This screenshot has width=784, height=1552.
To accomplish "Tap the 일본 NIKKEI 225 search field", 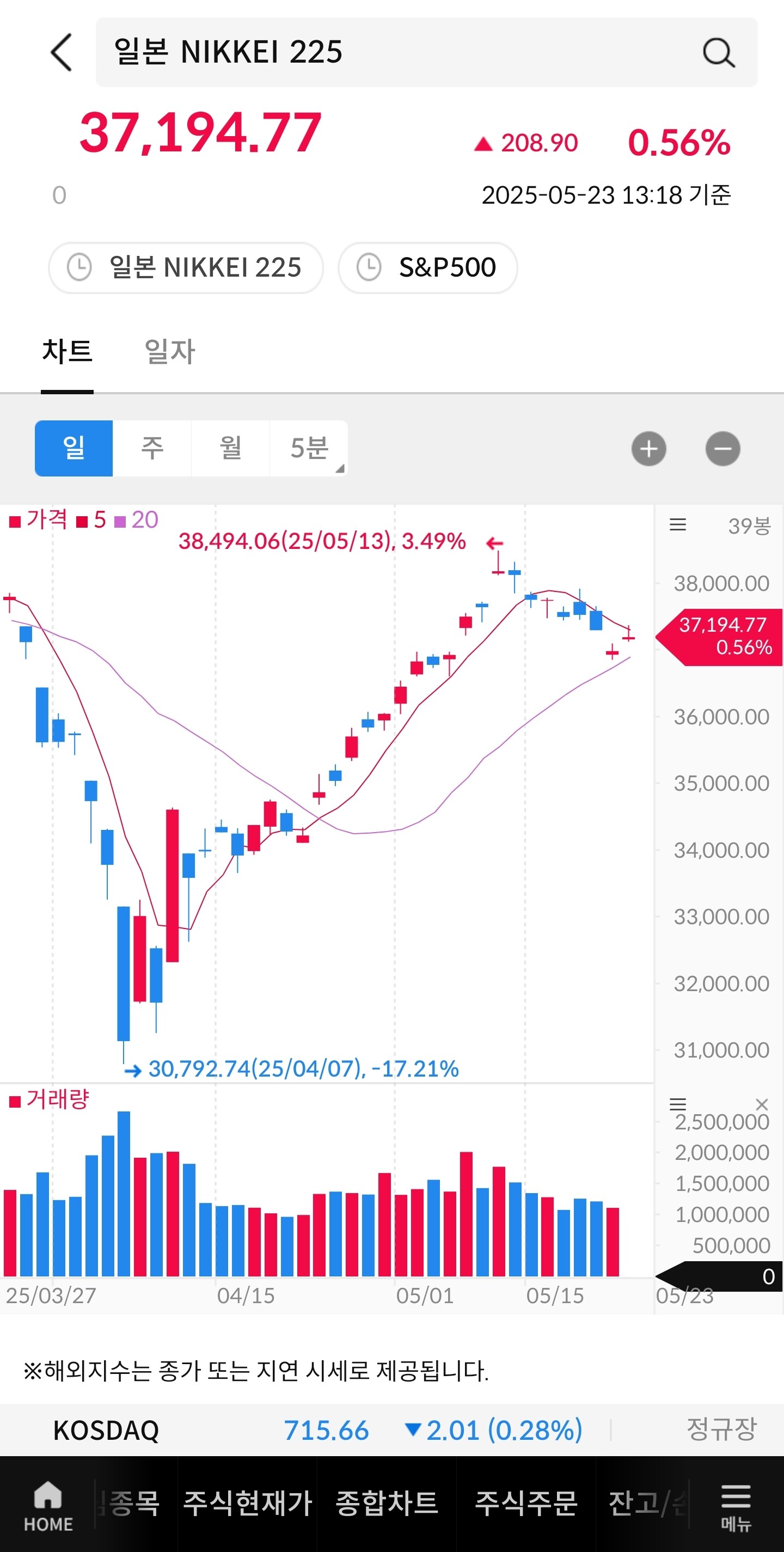I will tap(397, 52).
